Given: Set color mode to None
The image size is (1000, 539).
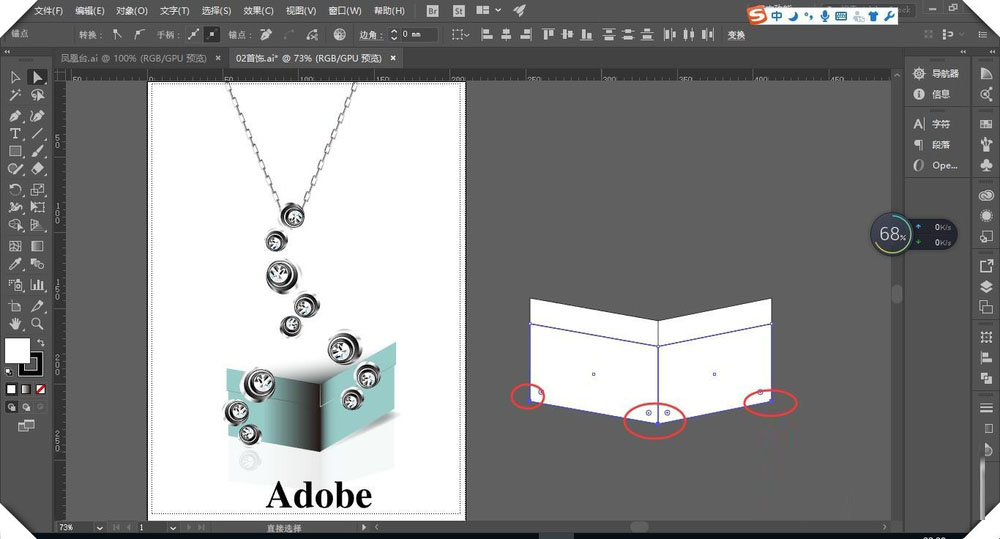Looking at the screenshot, I should click(x=41, y=388).
